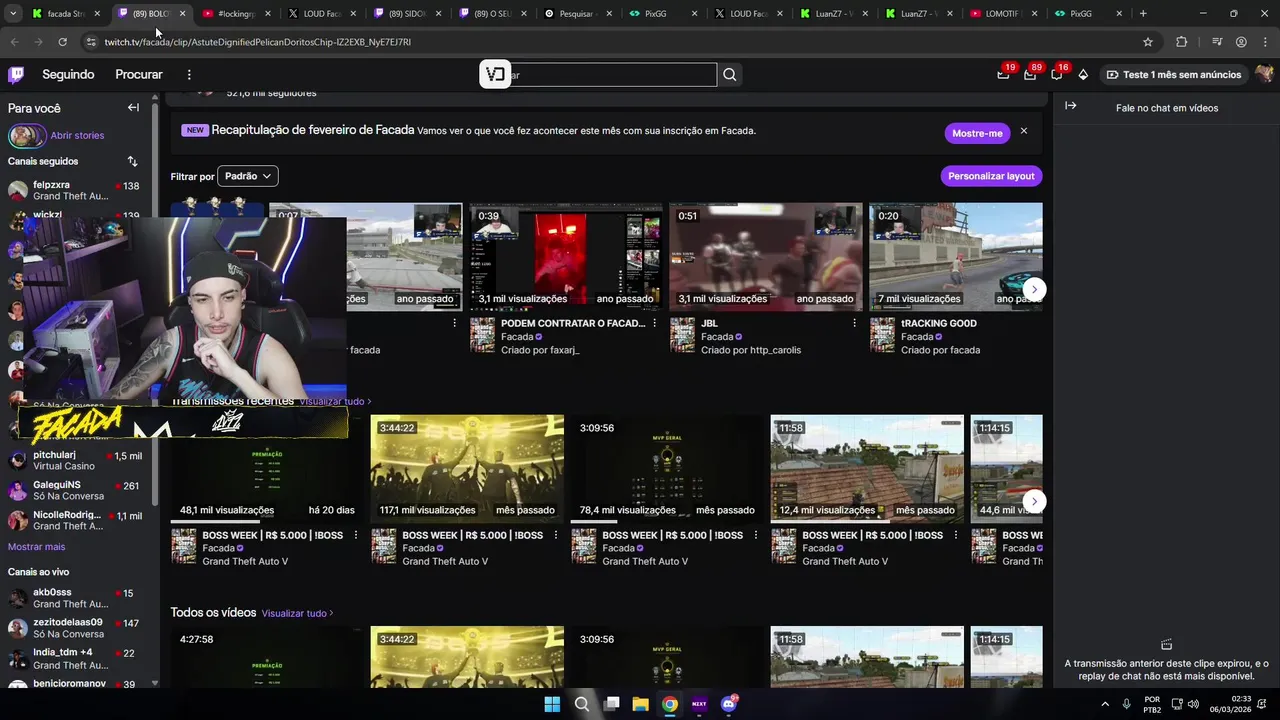
Task: Bookmark this page with the star icon
Action: pos(1148,42)
